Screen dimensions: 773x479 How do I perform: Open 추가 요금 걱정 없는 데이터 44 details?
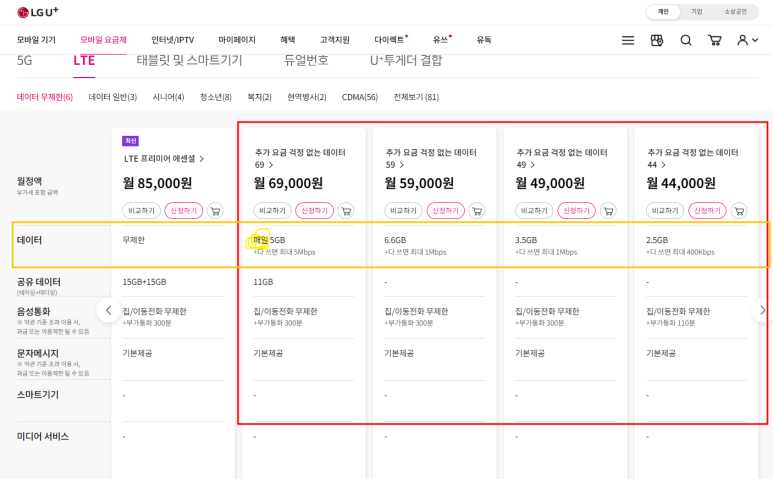click(x=693, y=158)
